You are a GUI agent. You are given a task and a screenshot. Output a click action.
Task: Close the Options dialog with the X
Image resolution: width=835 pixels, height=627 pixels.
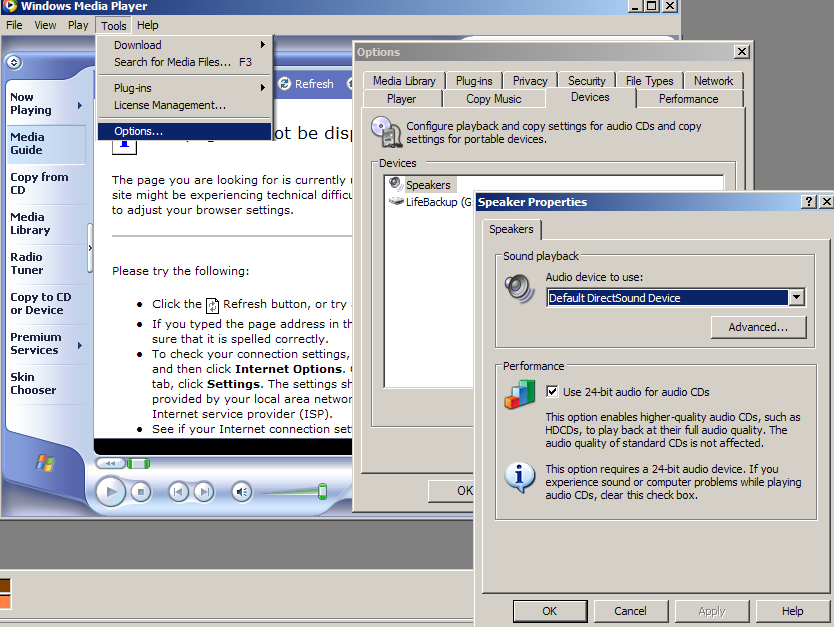click(x=741, y=52)
